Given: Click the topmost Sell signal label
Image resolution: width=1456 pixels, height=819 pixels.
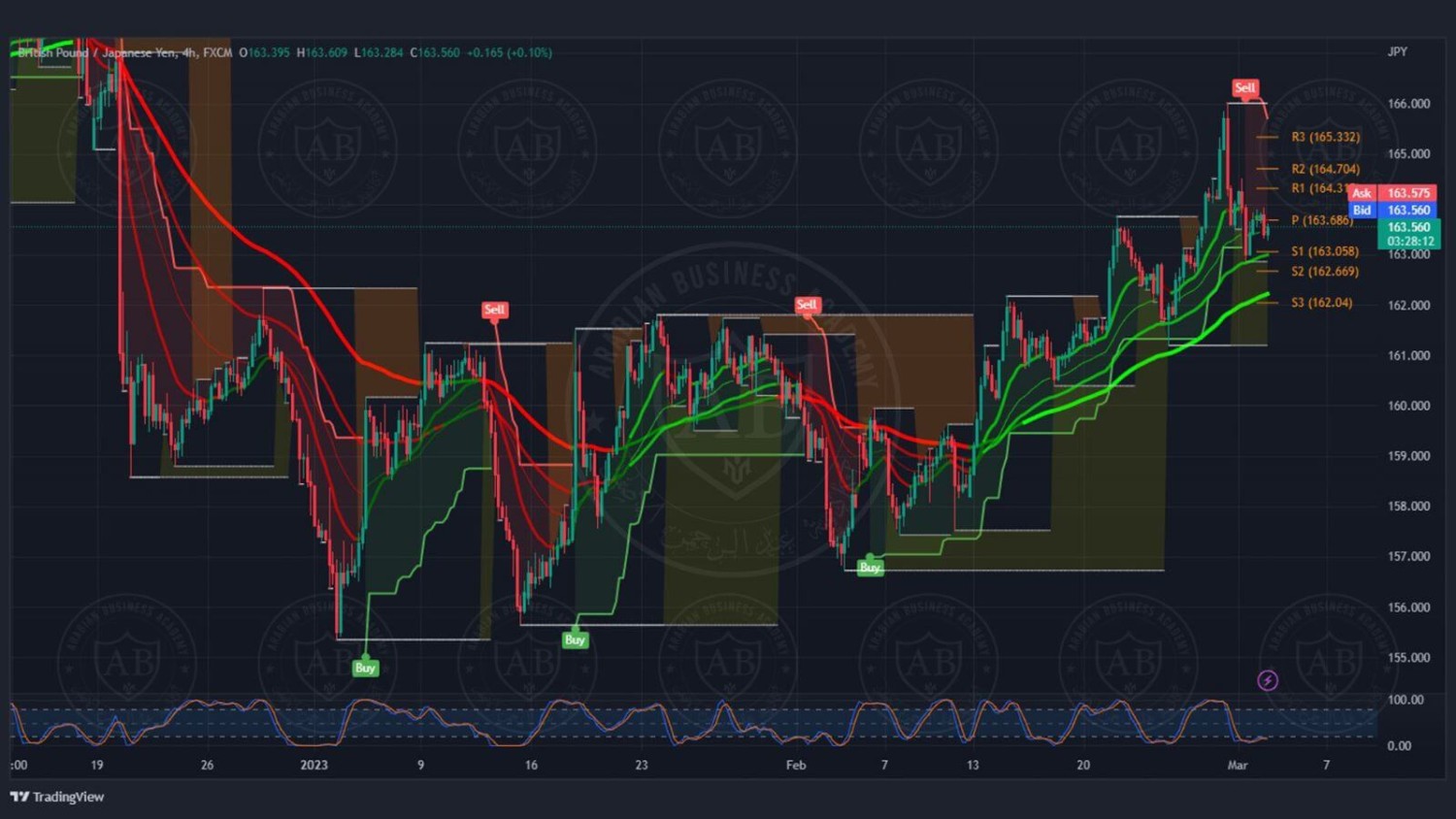Looking at the screenshot, I should (1245, 88).
